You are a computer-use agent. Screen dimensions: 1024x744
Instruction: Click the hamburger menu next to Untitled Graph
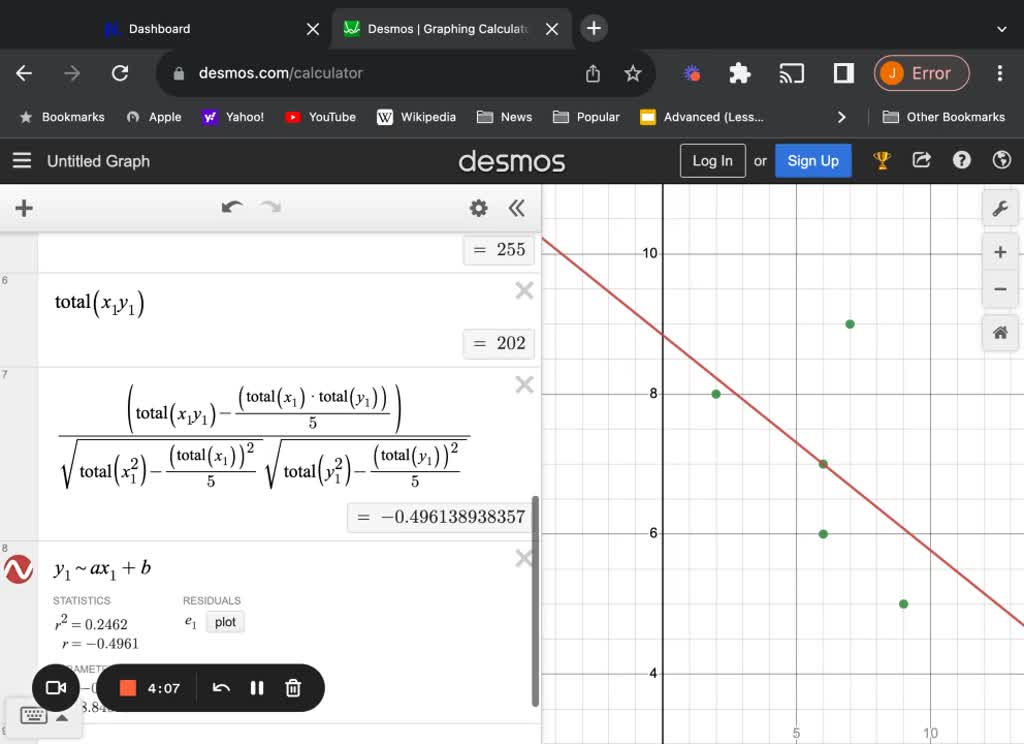tap(21, 160)
